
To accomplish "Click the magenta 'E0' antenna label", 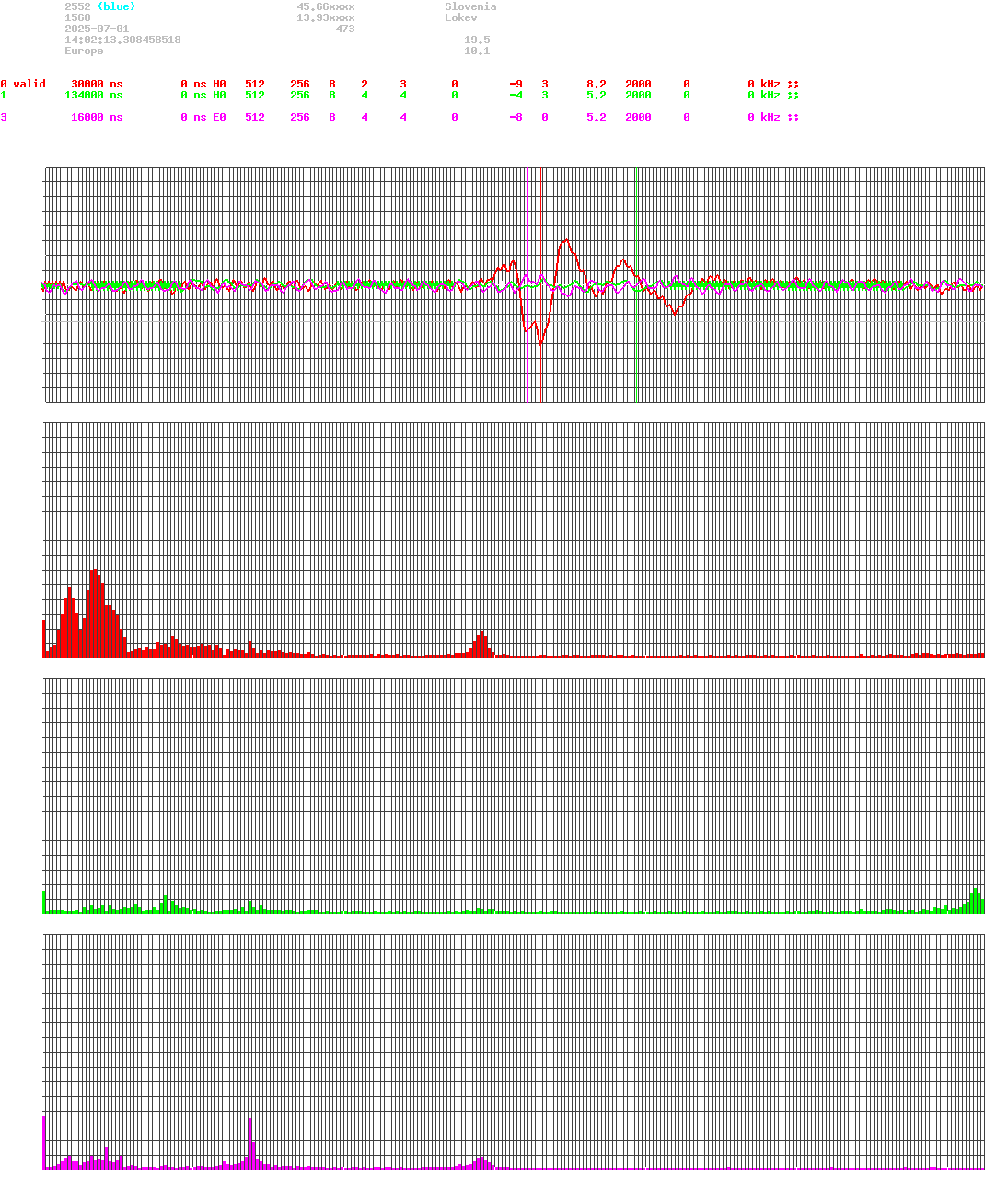I will (x=219, y=117).
